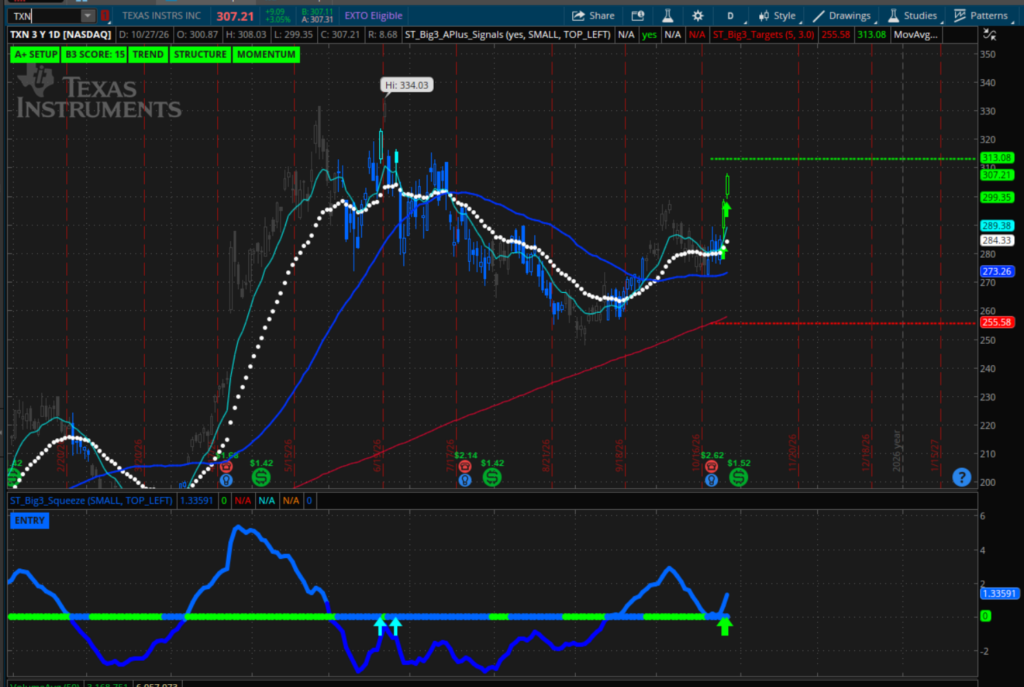This screenshot has width=1024, height=687.
Task: Click blue lightbulb icon below $2.62 earnings
Action: click(711, 480)
